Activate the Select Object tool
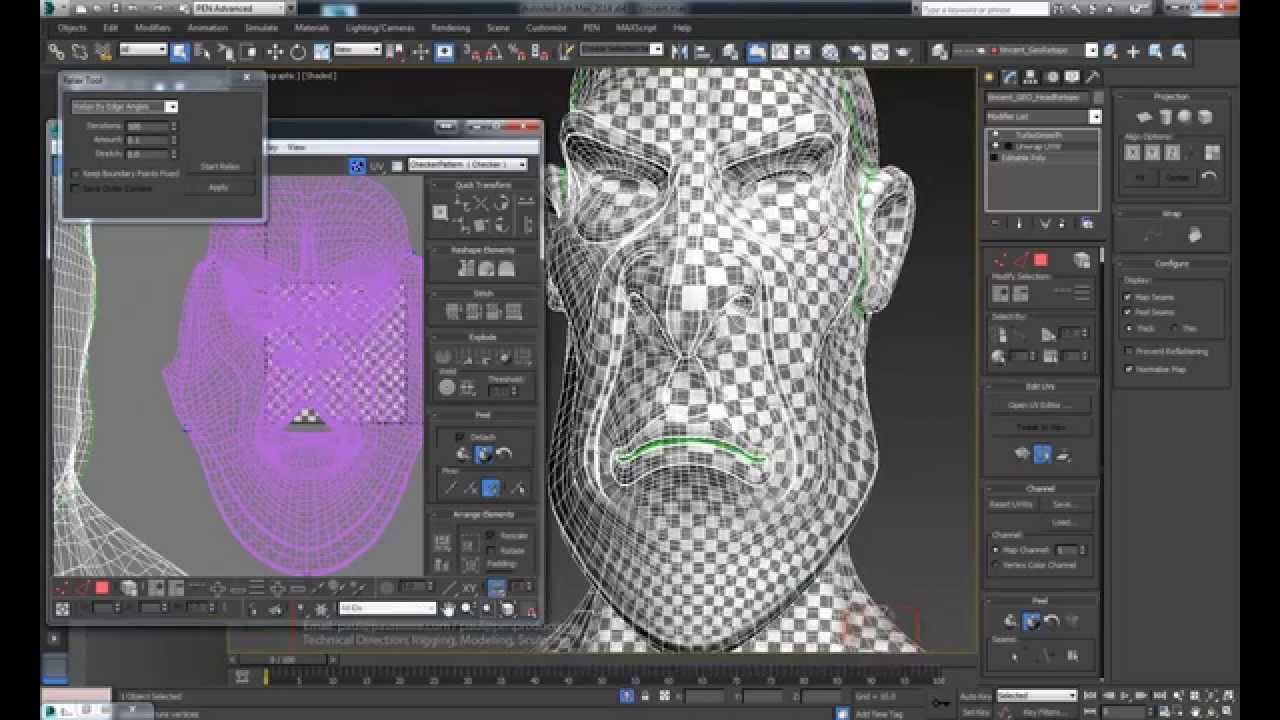 click(x=179, y=52)
